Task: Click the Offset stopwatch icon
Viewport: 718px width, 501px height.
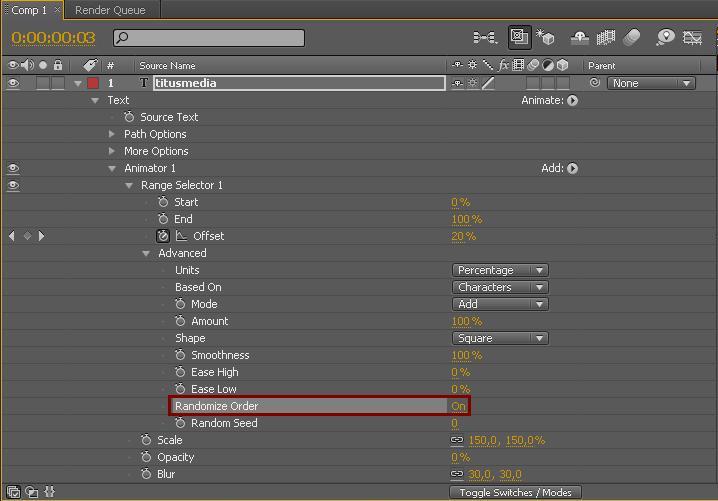Action: pyautogui.click(x=163, y=236)
